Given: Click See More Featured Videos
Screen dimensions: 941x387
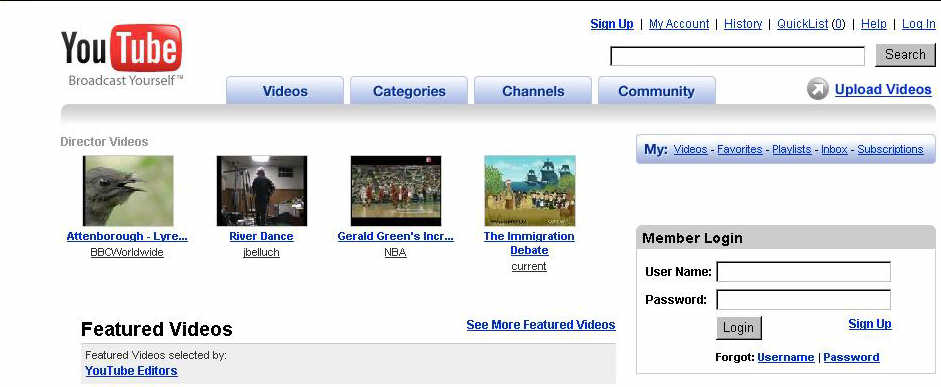Looking at the screenshot, I should point(541,325).
